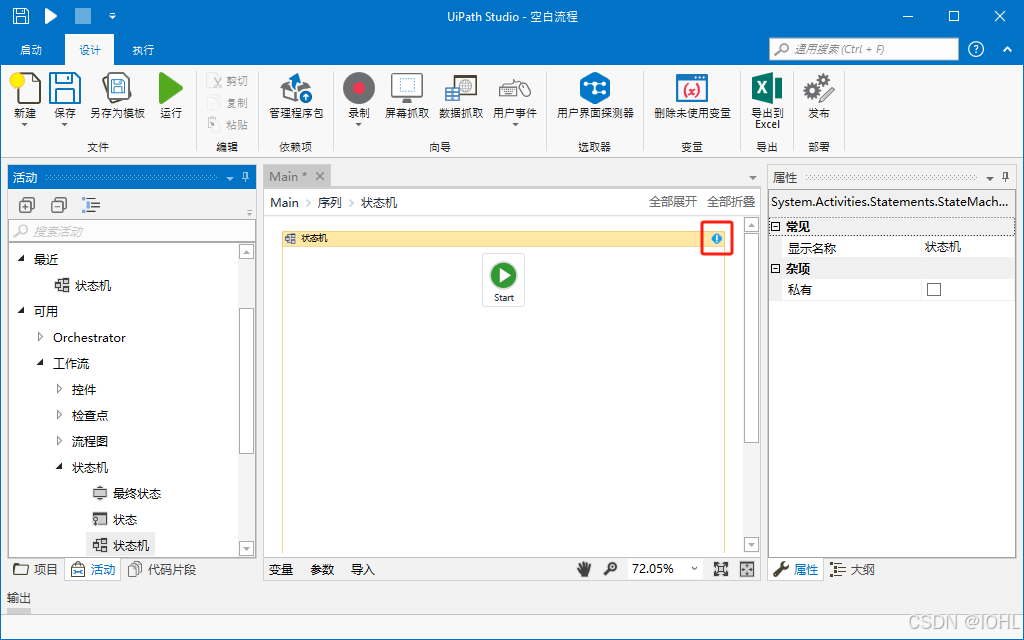Close the Main document tab

click(320, 176)
